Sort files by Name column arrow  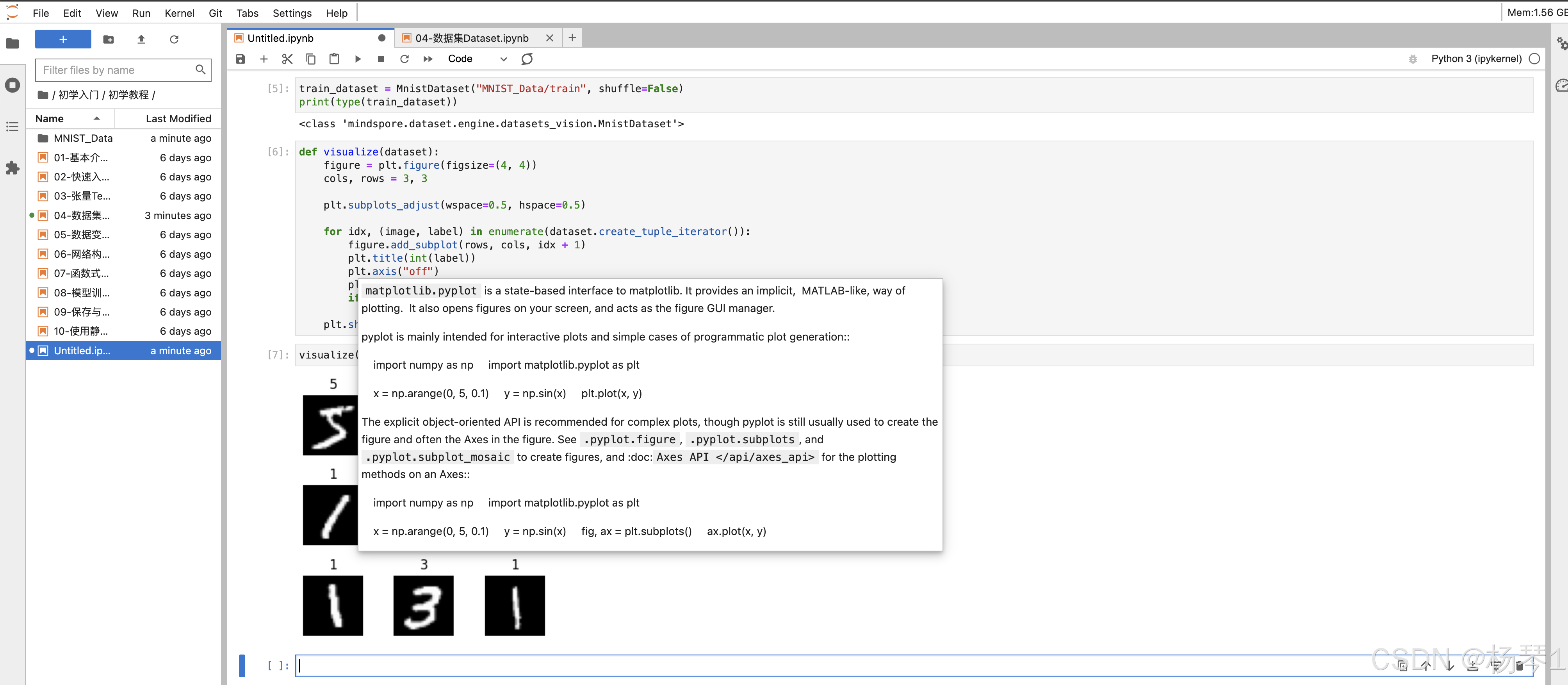[97, 119]
